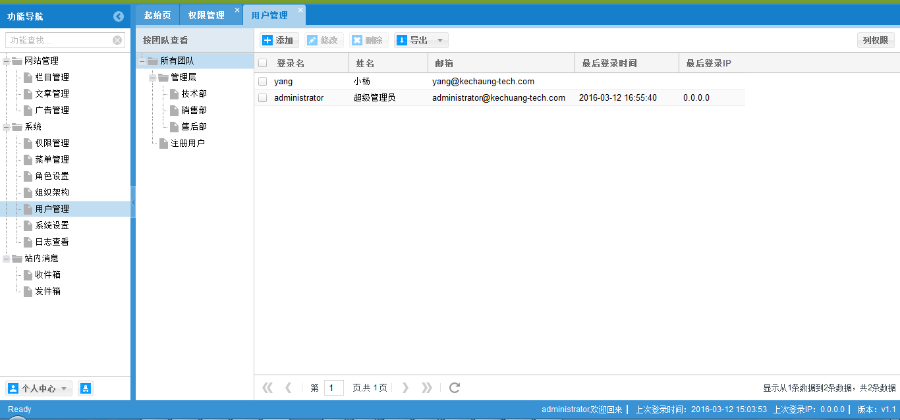Click the 删除 (delete) toolbar button

click(x=368, y=40)
